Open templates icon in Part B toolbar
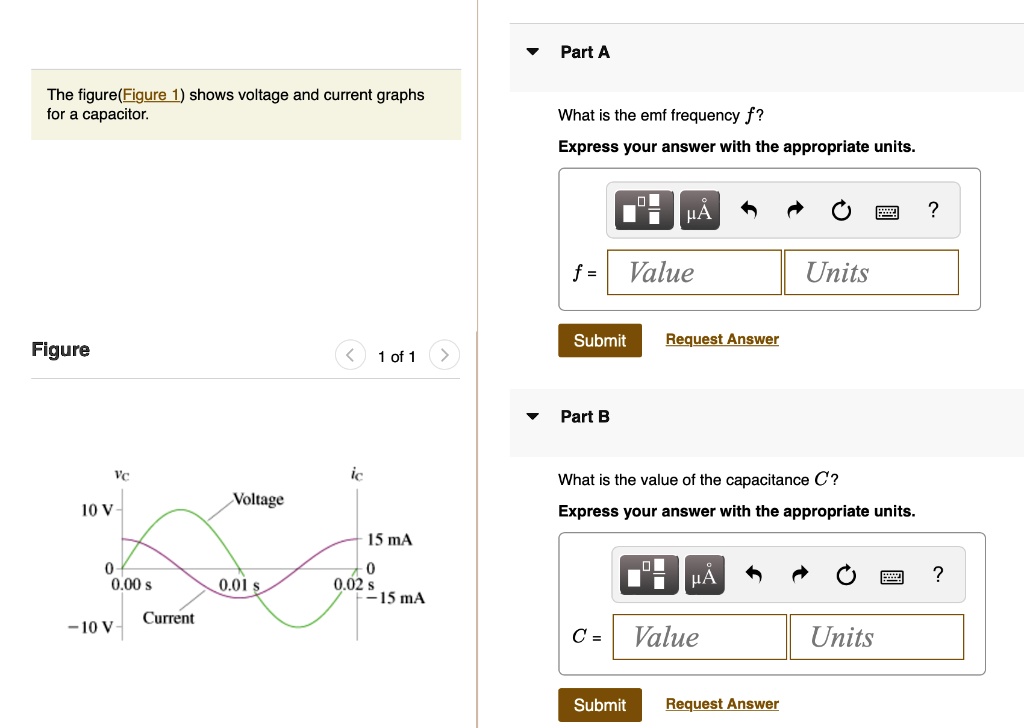This screenshot has width=1024, height=728. pyautogui.click(x=649, y=575)
